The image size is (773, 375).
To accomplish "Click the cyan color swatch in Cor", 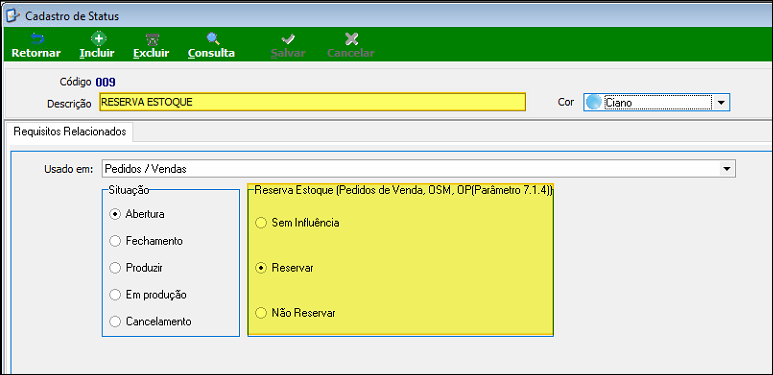I will [x=594, y=102].
